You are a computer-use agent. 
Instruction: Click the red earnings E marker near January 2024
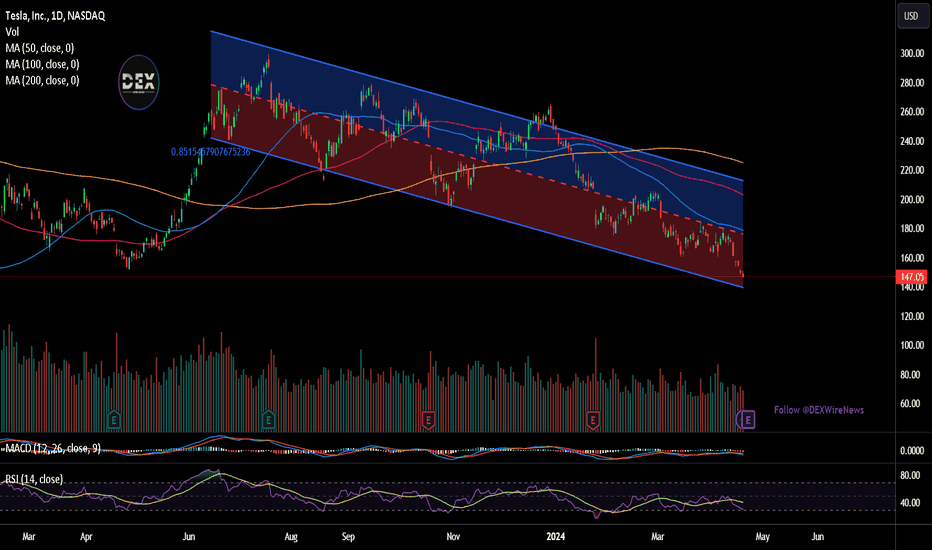pos(593,420)
